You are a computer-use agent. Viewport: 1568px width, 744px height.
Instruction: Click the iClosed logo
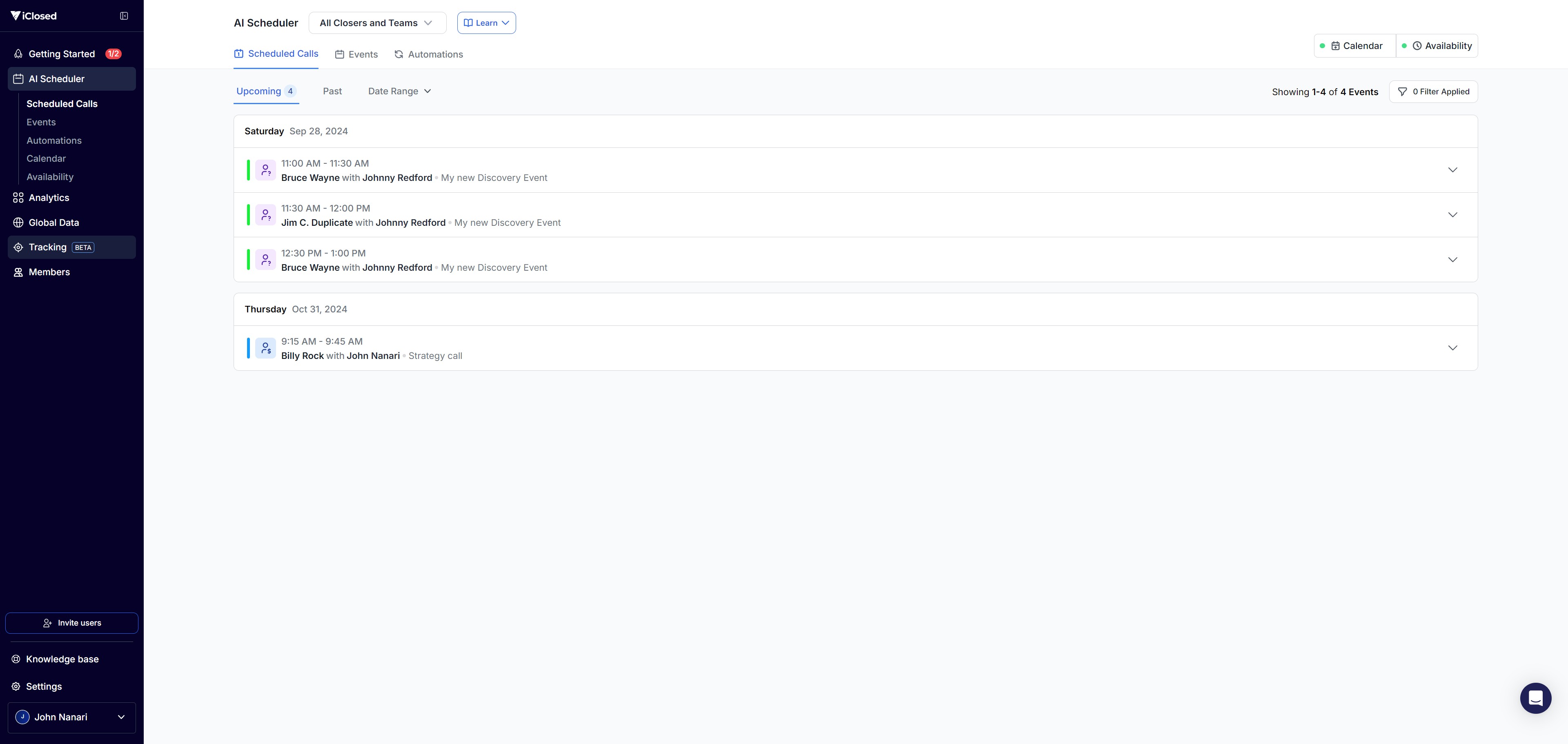[34, 16]
